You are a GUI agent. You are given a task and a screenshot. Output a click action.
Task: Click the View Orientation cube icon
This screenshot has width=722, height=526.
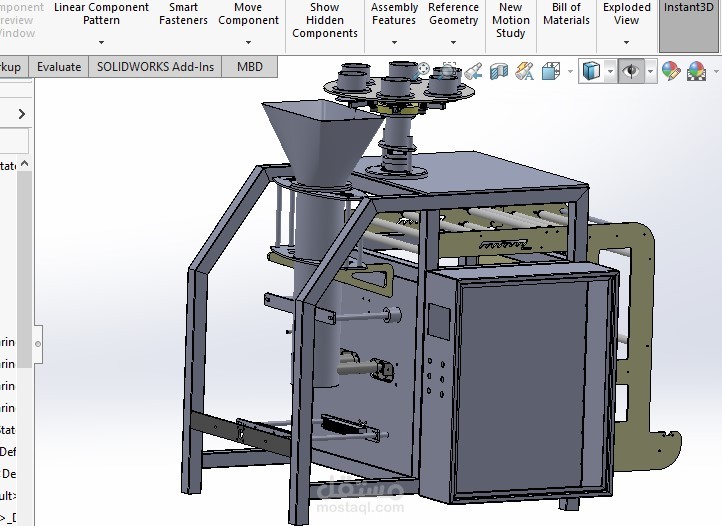tap(551, 71)
